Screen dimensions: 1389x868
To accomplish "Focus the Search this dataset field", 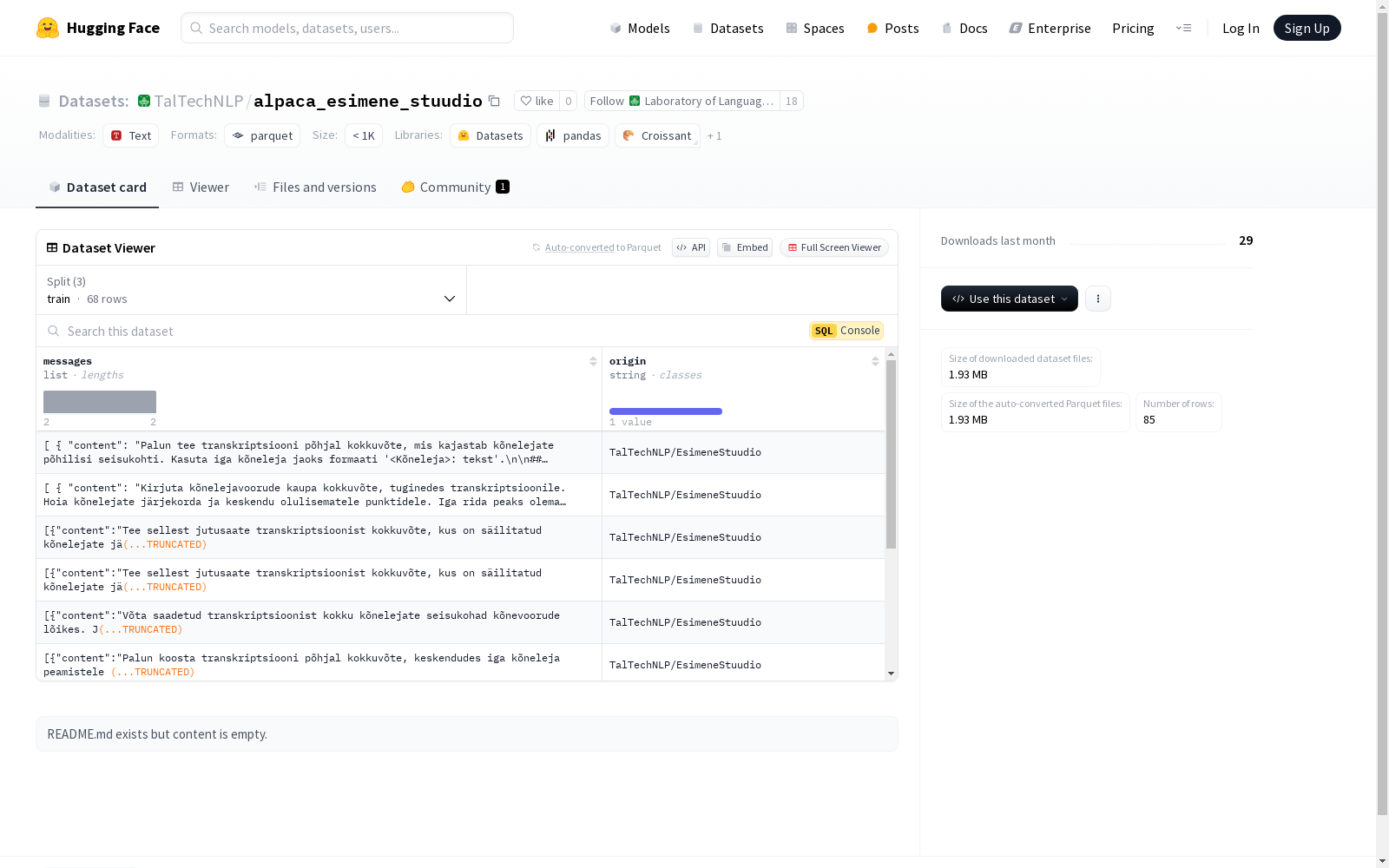I will tap(425, 331).
